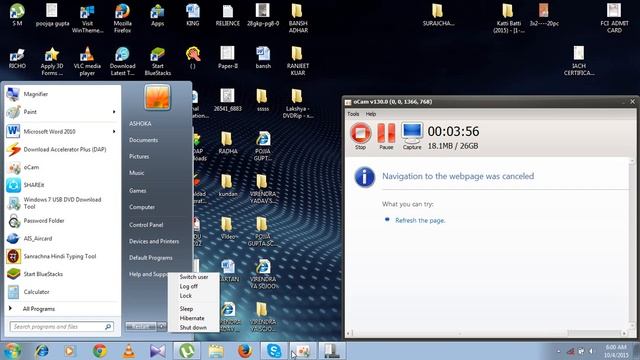Click the taskbar clock
Screen dimensions: 640x360
click(x=616, y=351)
